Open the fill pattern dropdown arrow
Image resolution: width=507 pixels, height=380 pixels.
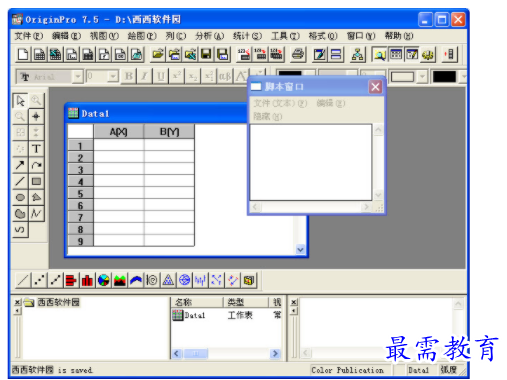(422, 77)
